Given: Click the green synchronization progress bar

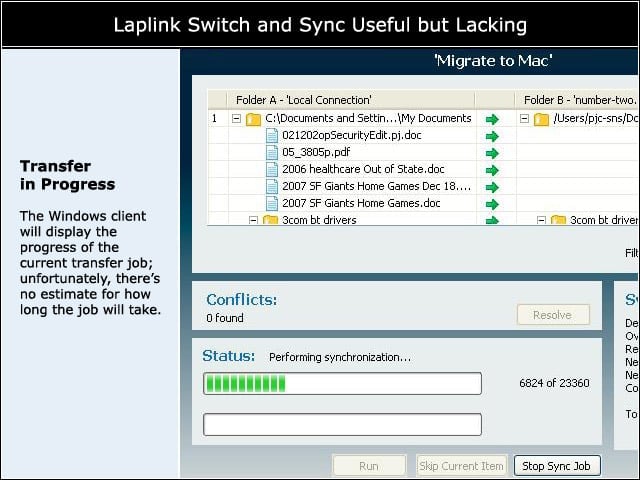Looking at the screenshot, I should pos(342,383).
